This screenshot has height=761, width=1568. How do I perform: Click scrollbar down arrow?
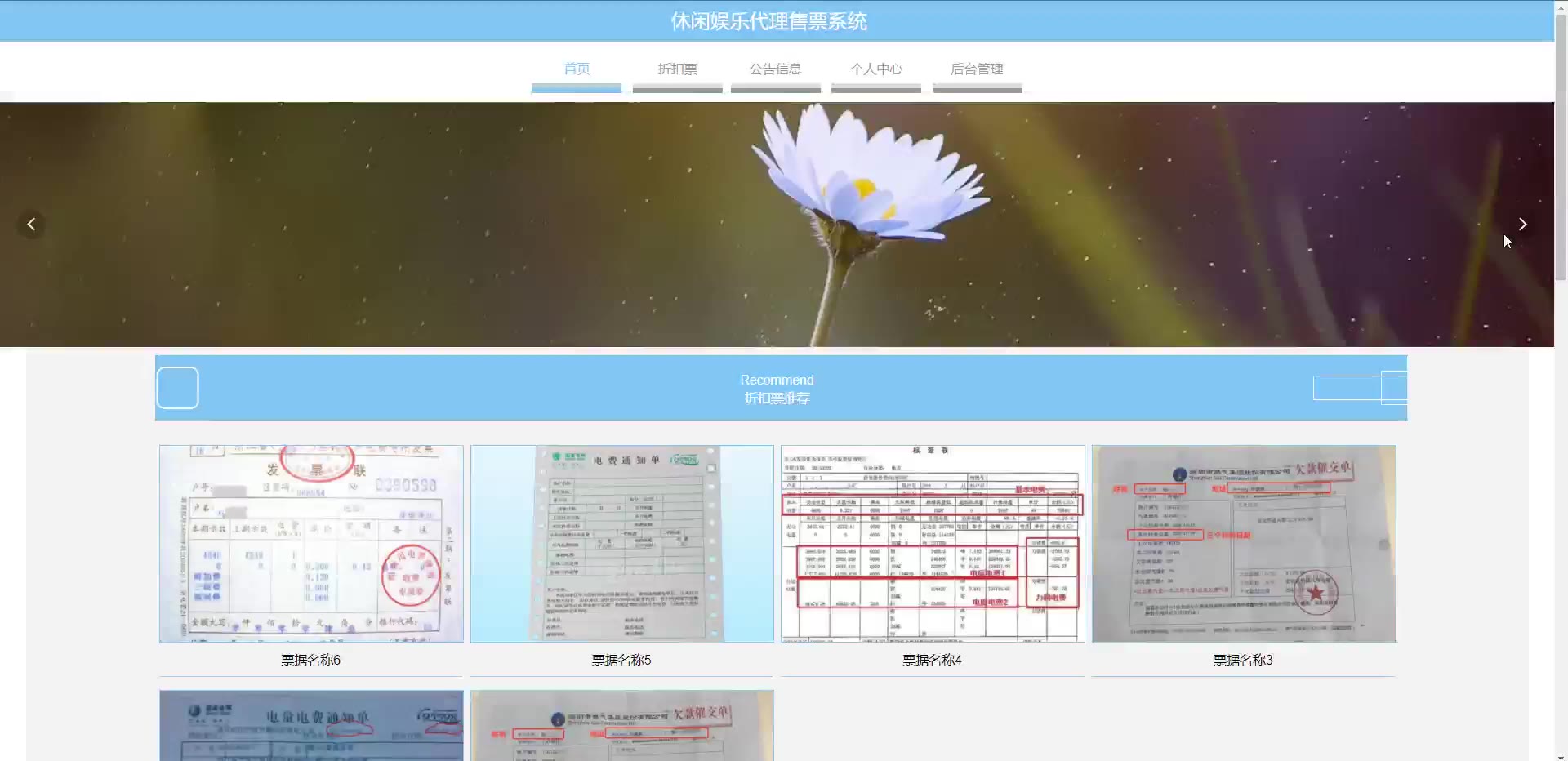coord(1561,755)
